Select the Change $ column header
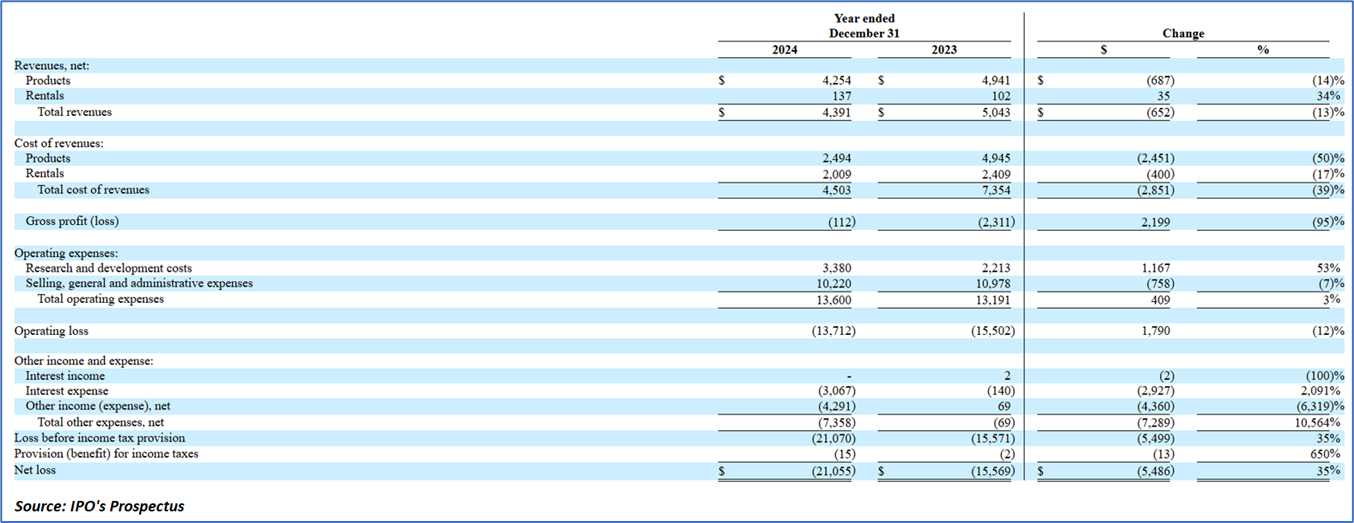 point(1103,50)
